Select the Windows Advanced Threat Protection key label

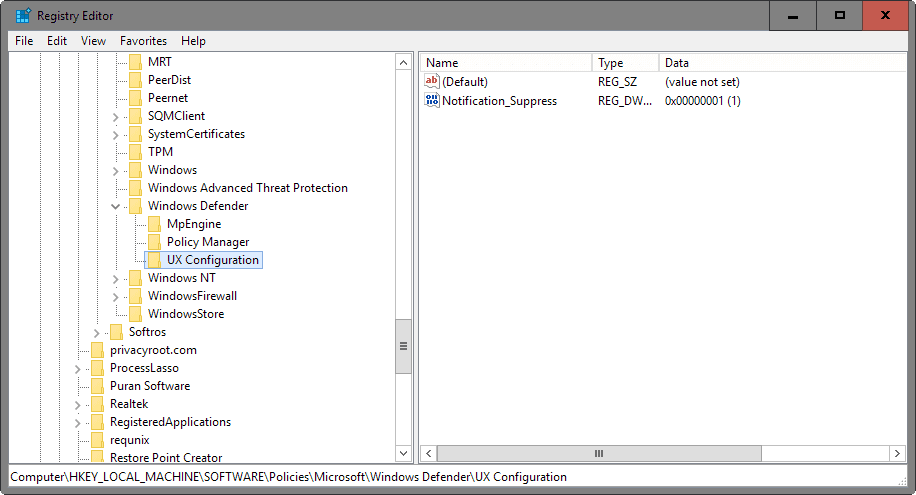[248, 188]
